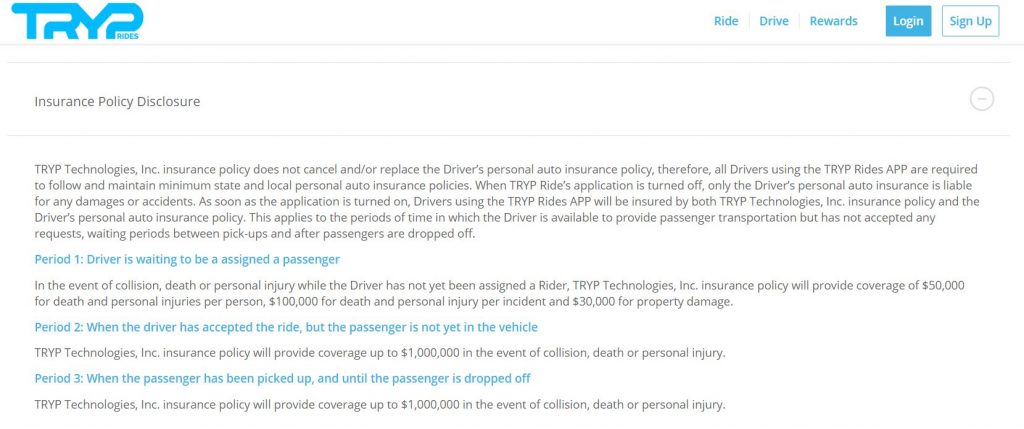Select the outlined Sign Up button
The image size is (1024, 429).
(970, 21)
